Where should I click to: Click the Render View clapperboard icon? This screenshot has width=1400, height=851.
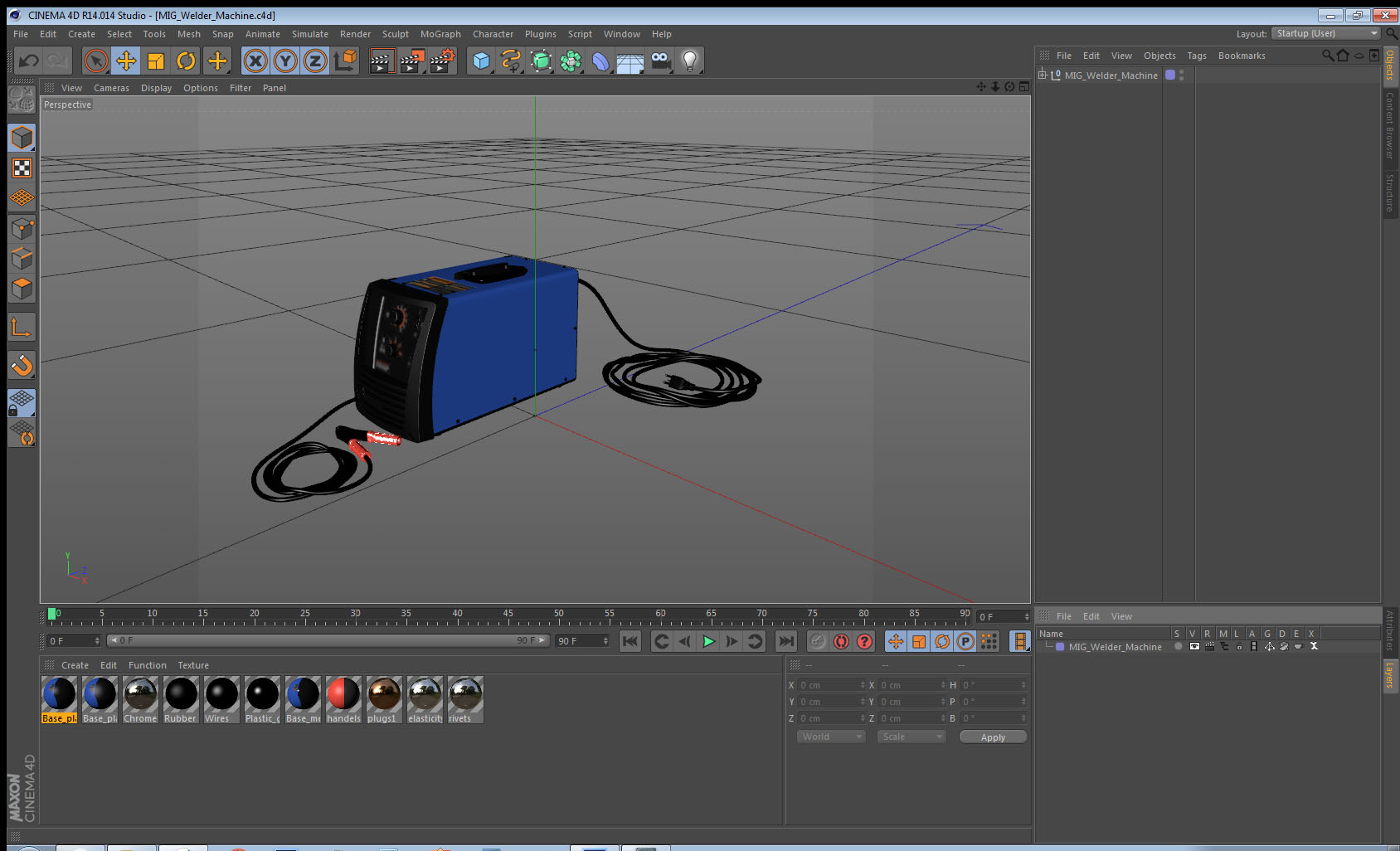(382, 61)
